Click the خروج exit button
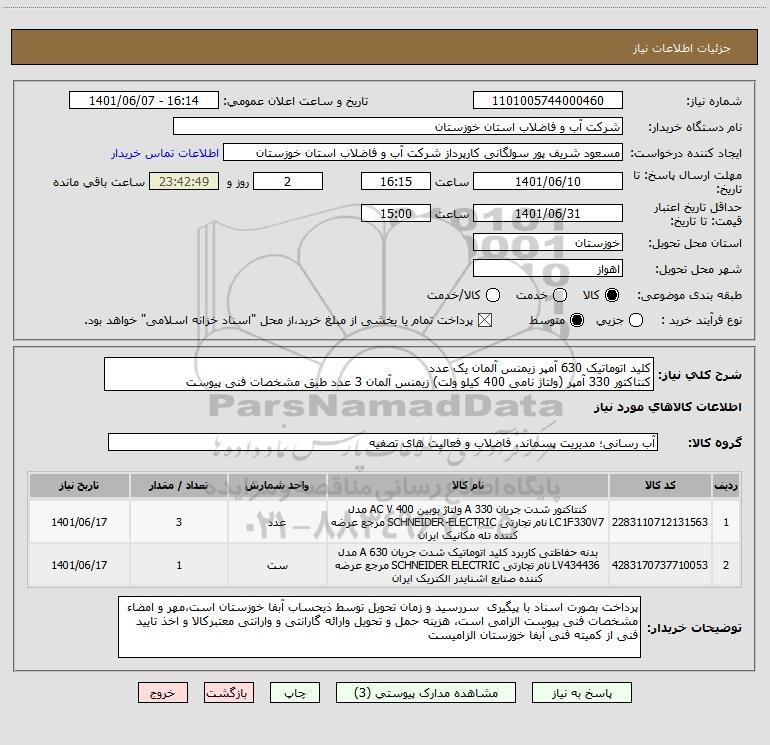The width and height of the screenshot is (770, 745). click(163, 693)
